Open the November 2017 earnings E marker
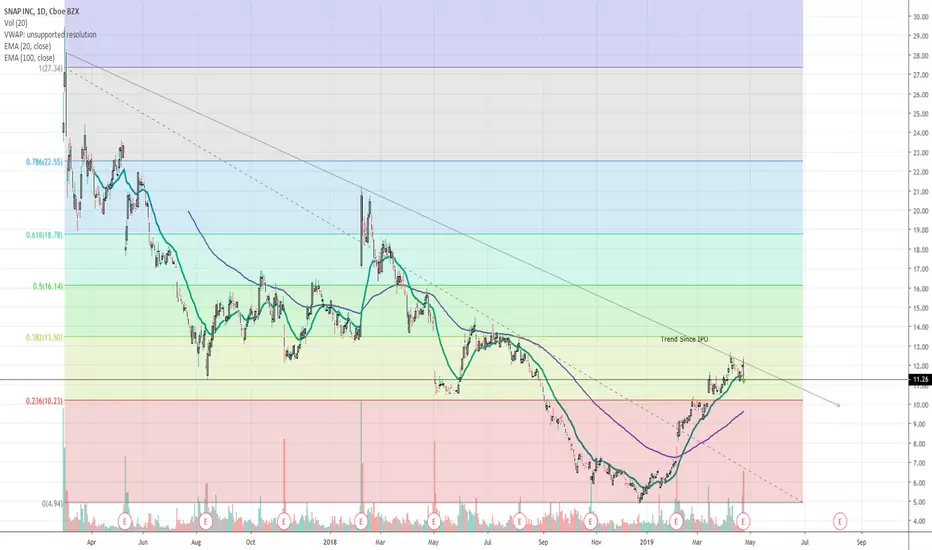 284,521
